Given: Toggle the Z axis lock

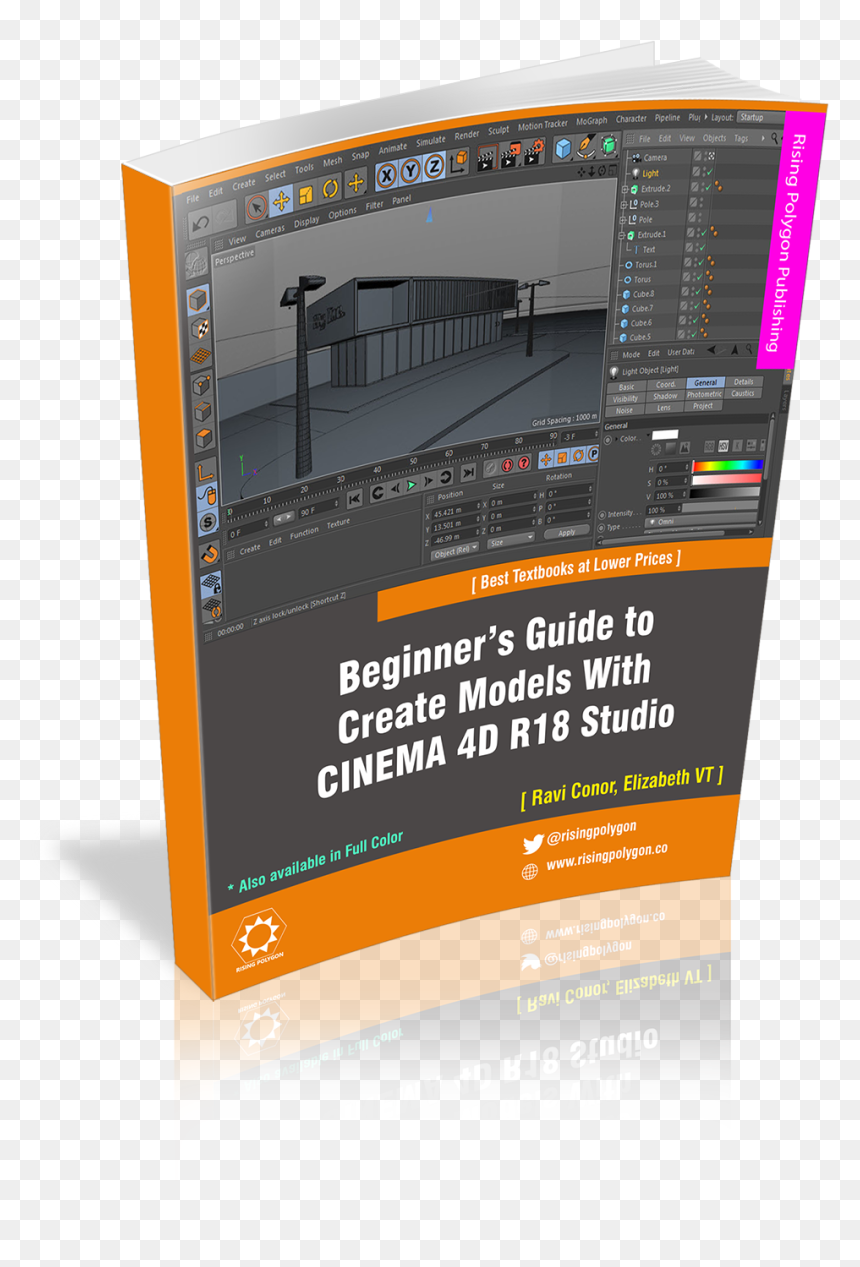Looking at the screenshot, I should pos(432,167).
